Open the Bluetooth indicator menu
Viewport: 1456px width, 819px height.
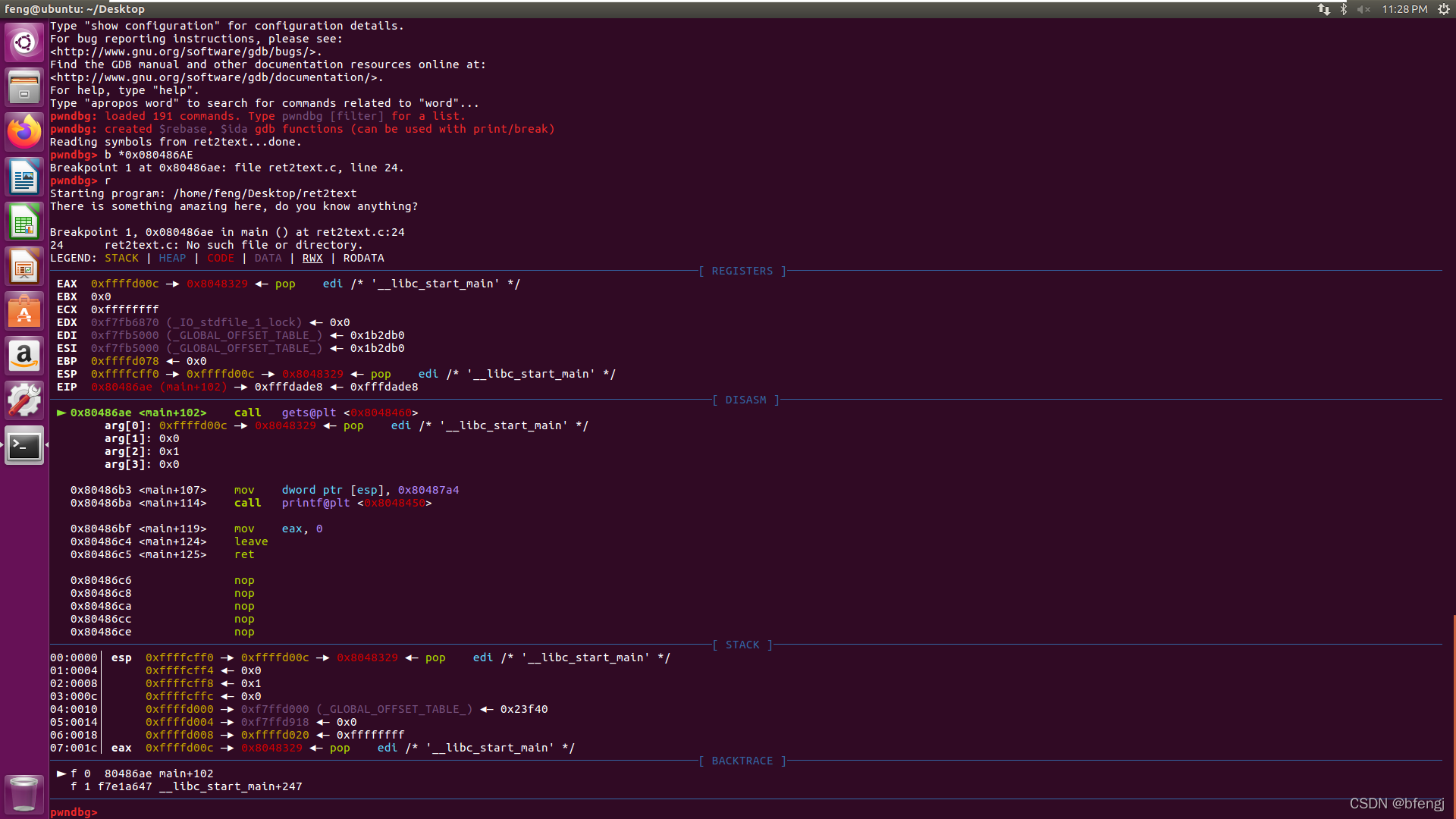pyautogui.click(x=1343, y=9)
